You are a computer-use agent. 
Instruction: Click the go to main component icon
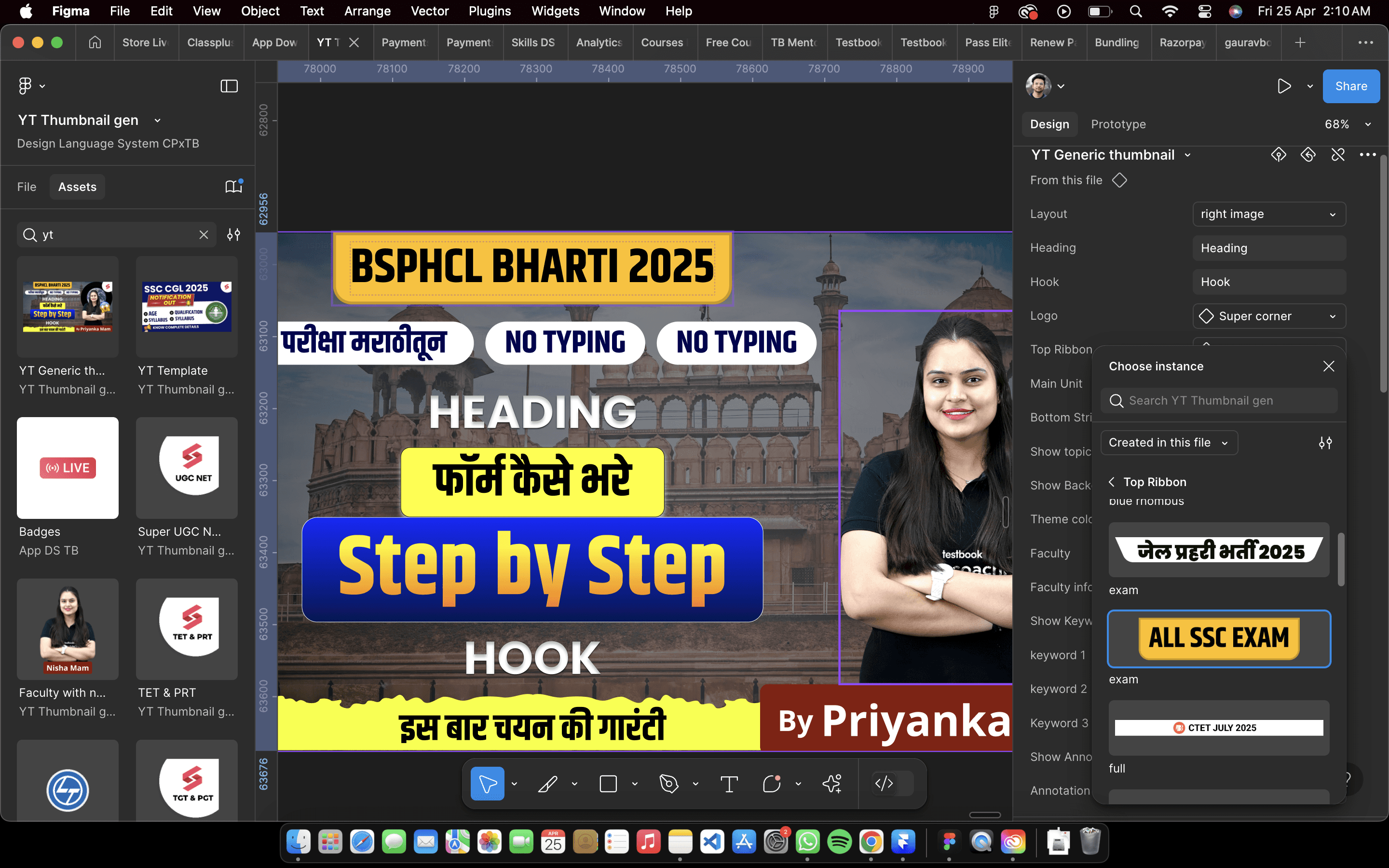(1278, 155)
